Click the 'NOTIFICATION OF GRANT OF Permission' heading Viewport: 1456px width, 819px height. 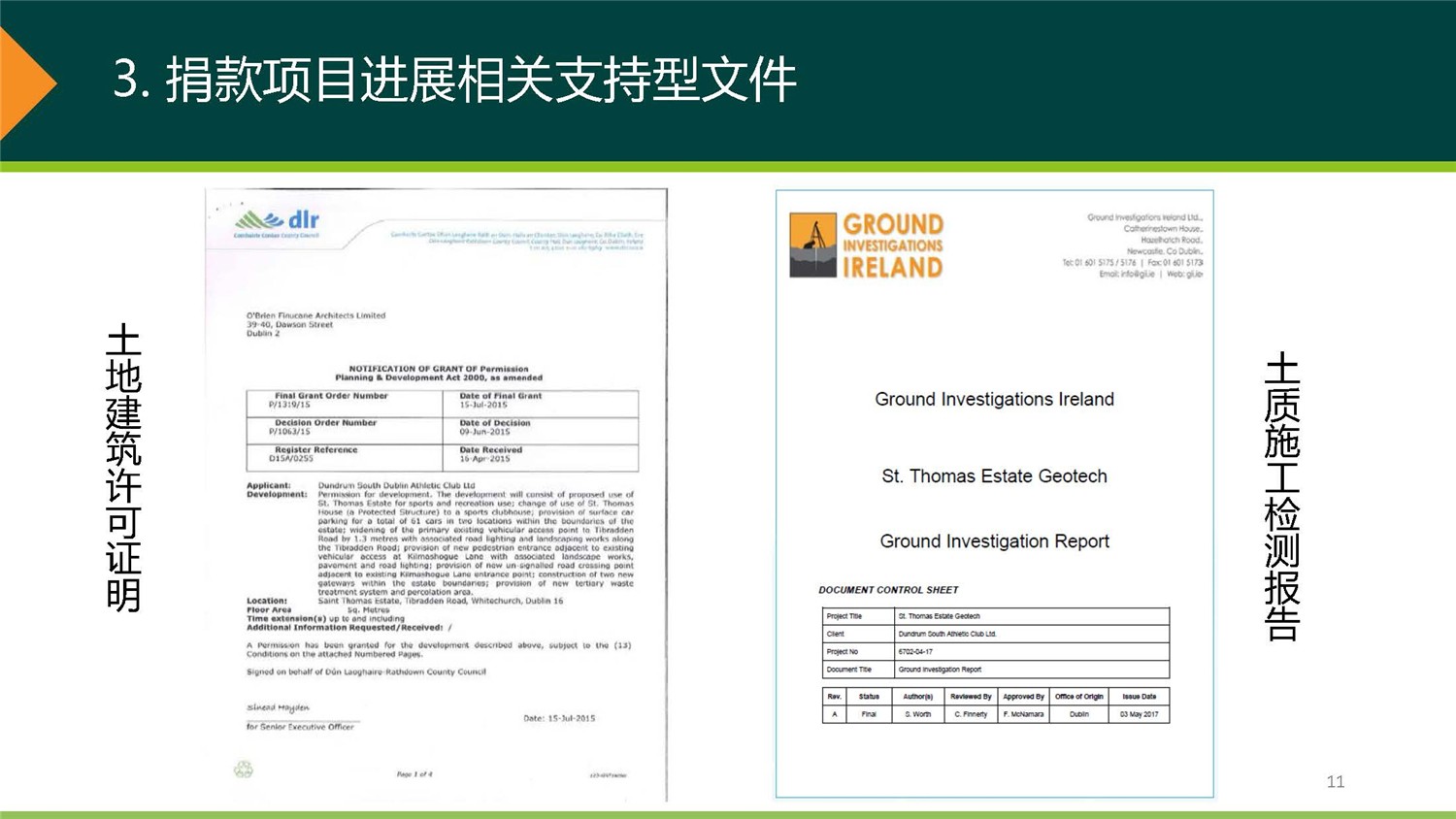click(439, 369)
